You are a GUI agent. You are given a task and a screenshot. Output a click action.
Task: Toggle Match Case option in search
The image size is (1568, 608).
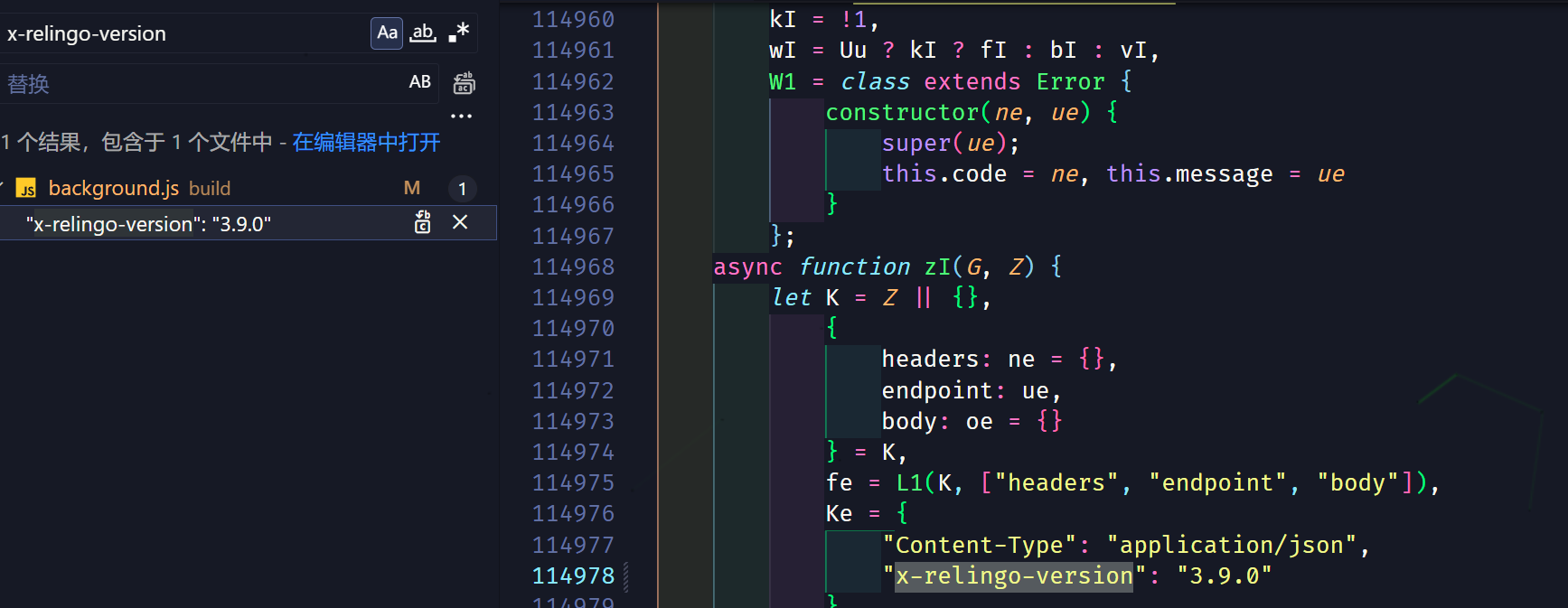(387, 33)
